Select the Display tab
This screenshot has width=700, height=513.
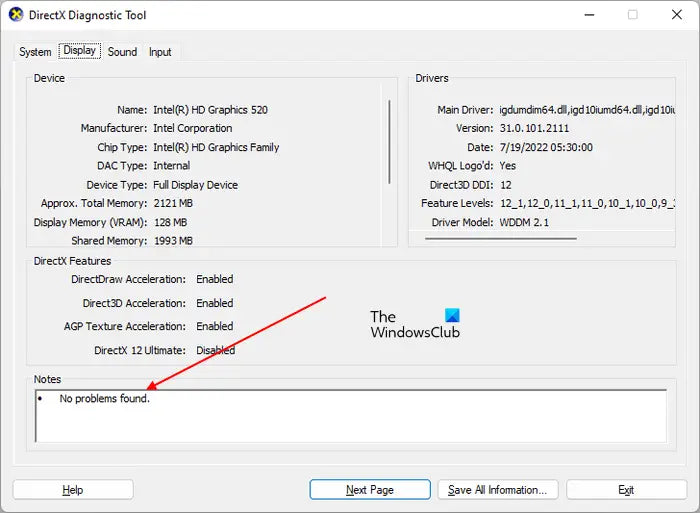(79, 51)
